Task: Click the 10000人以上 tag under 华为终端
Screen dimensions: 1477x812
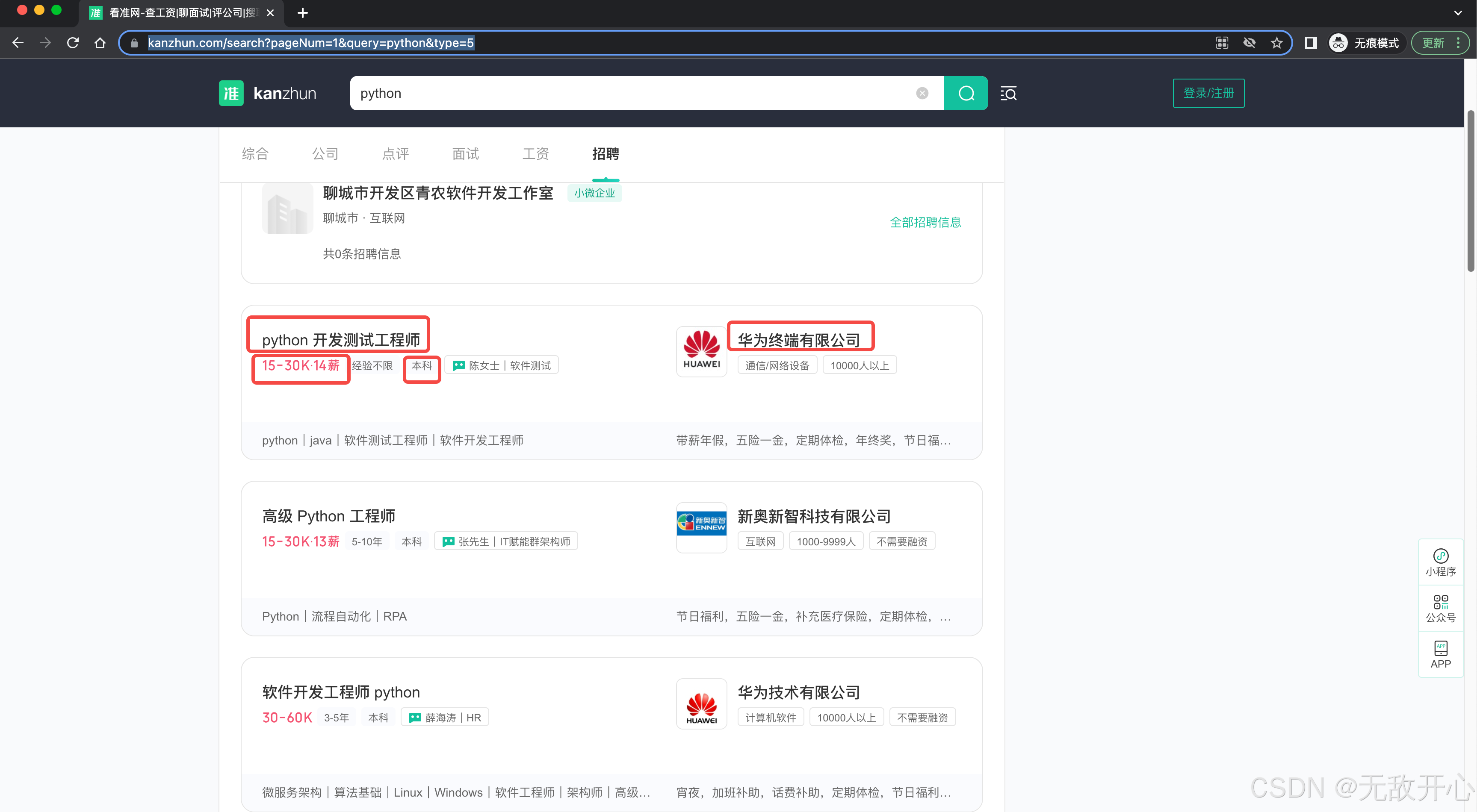Action: click(x=860, y=365)
